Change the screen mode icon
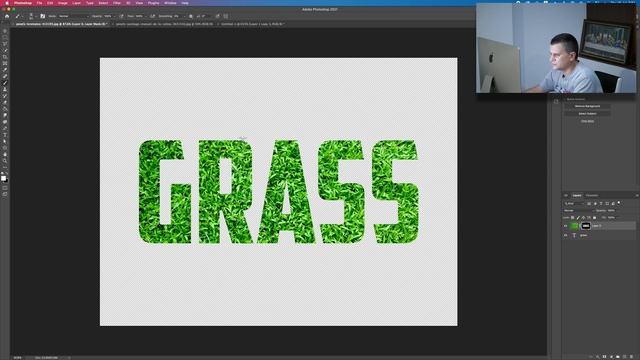Image resolution: width=640 pixels, height=360 pixels. click(x=5, y=194)
